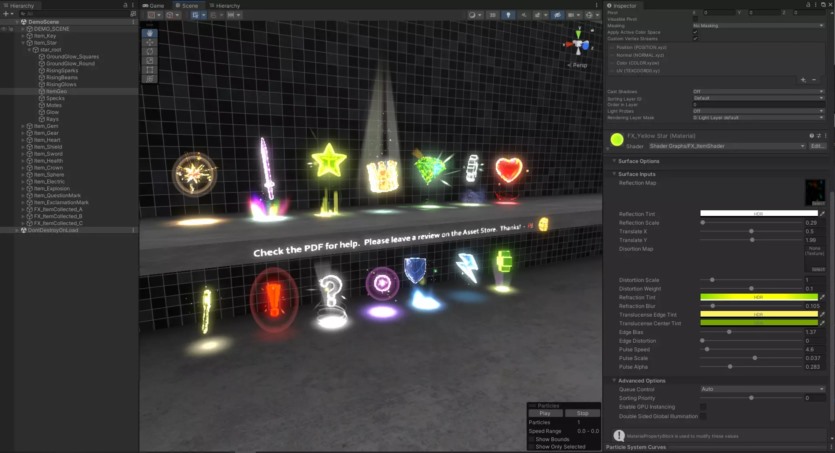
Task: Enable Double Sided Global Illumination checkbox
Action: [703, 417]
